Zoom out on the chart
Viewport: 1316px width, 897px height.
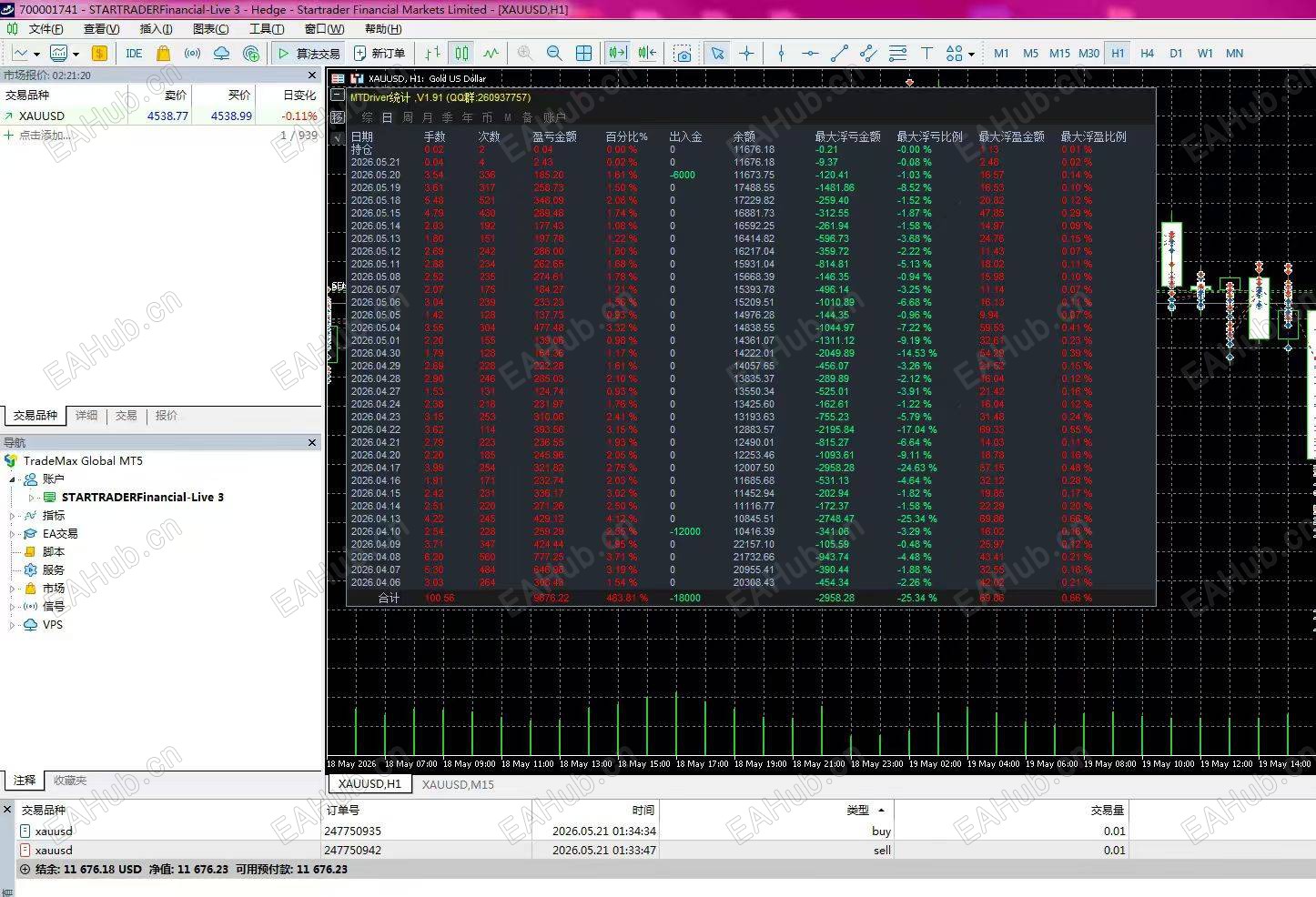[554, 54]
